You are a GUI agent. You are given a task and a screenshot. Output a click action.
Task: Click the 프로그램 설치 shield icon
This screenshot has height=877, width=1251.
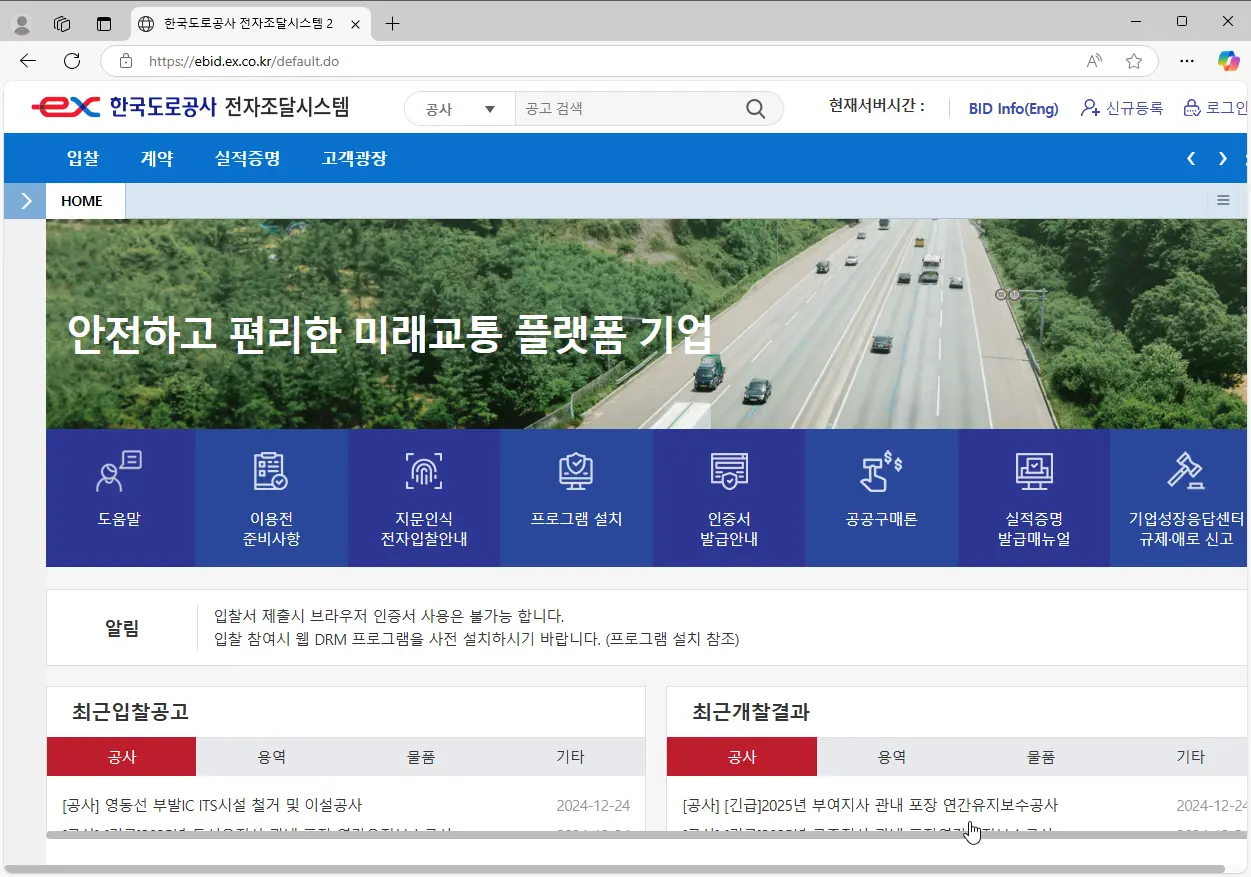coord(576,498)
